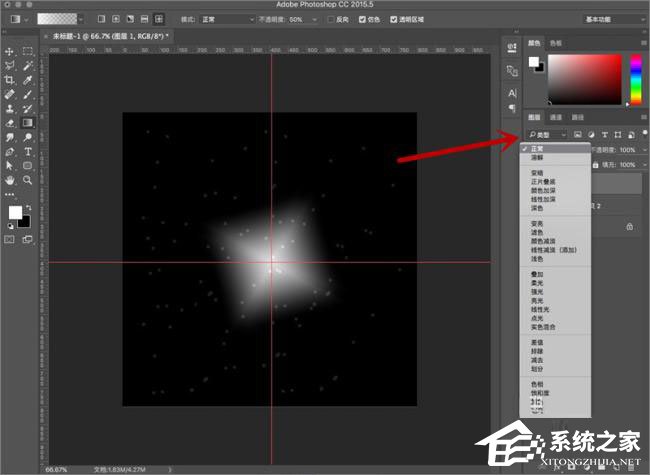Open the Paragraph panel icon
This screenshot has height=475, width=650.
pyautogui.click(x=512, y=109)
